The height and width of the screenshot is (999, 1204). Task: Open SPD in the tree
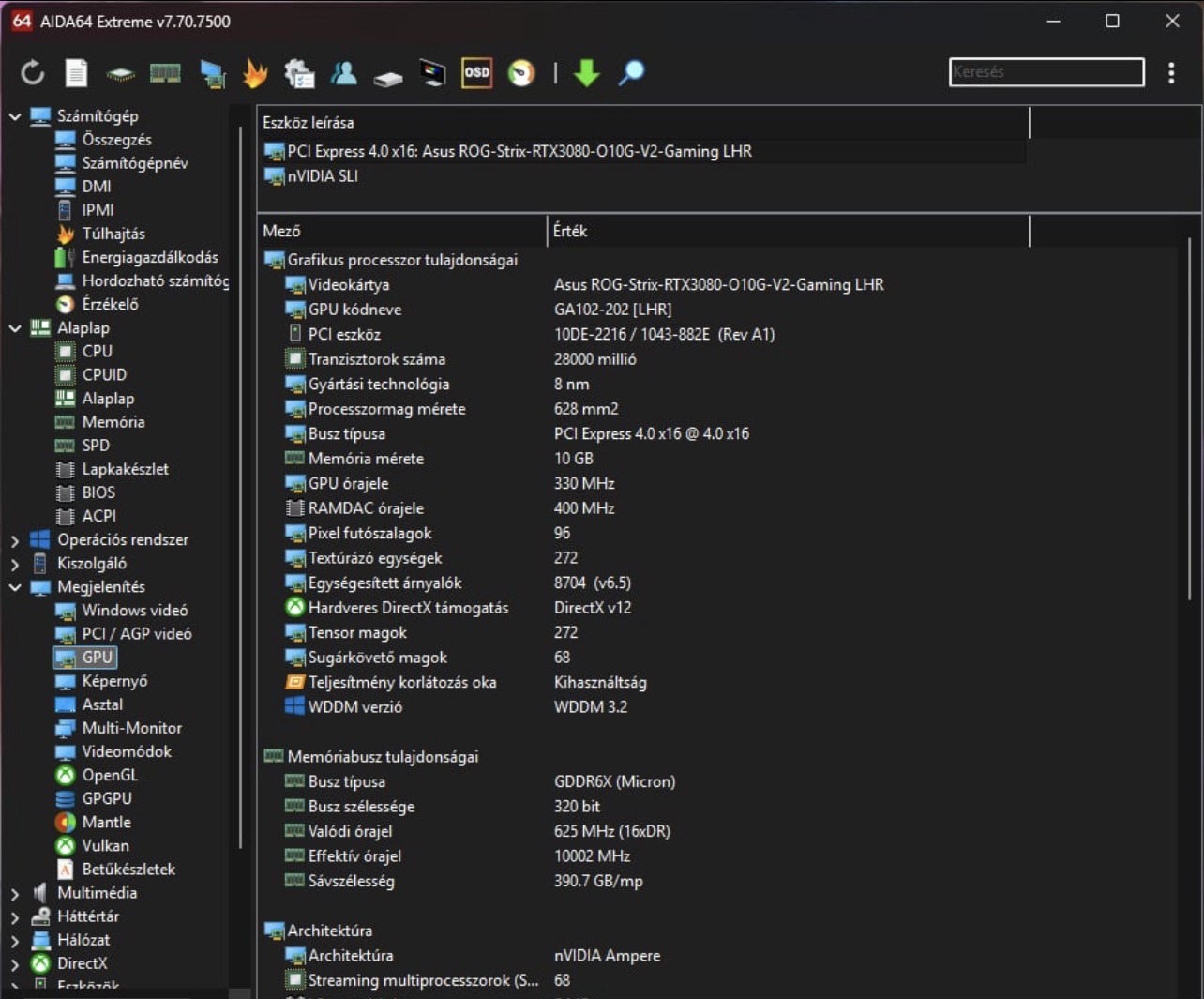[x=96, y=445]
